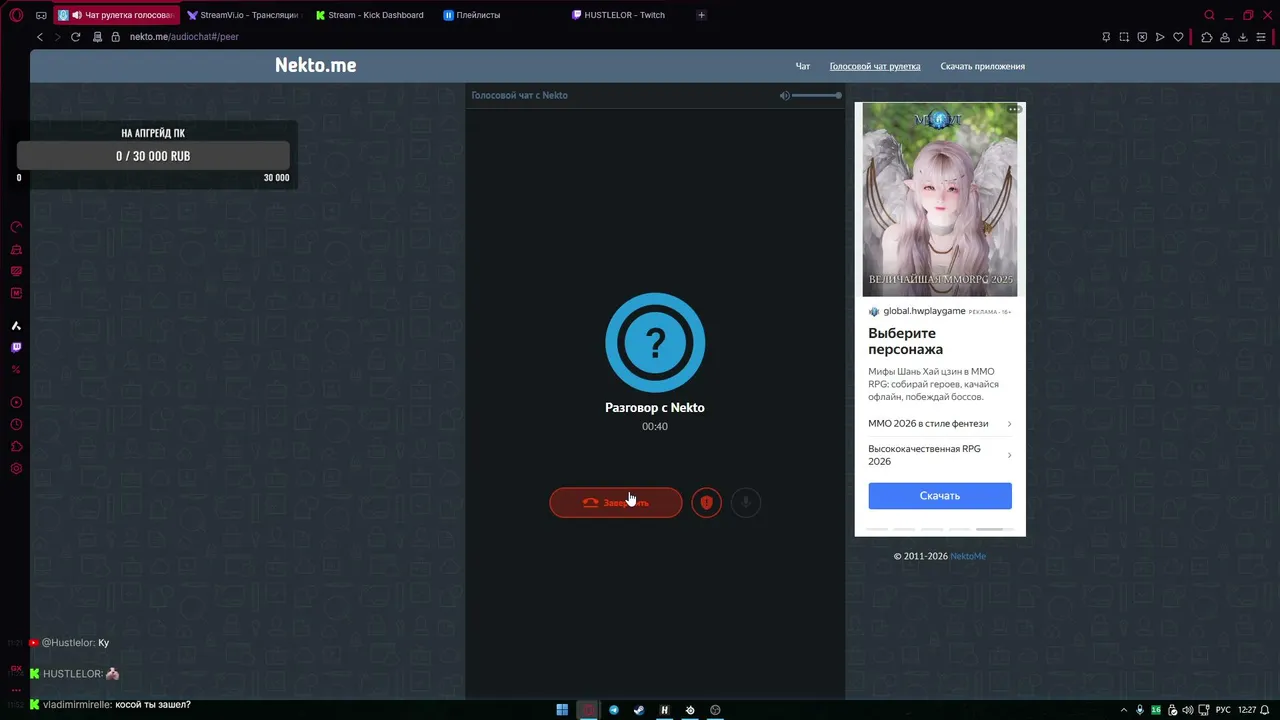Open the Opera menu logo
The width and height of the screenshot is (1280, 720).
point(16,15)
